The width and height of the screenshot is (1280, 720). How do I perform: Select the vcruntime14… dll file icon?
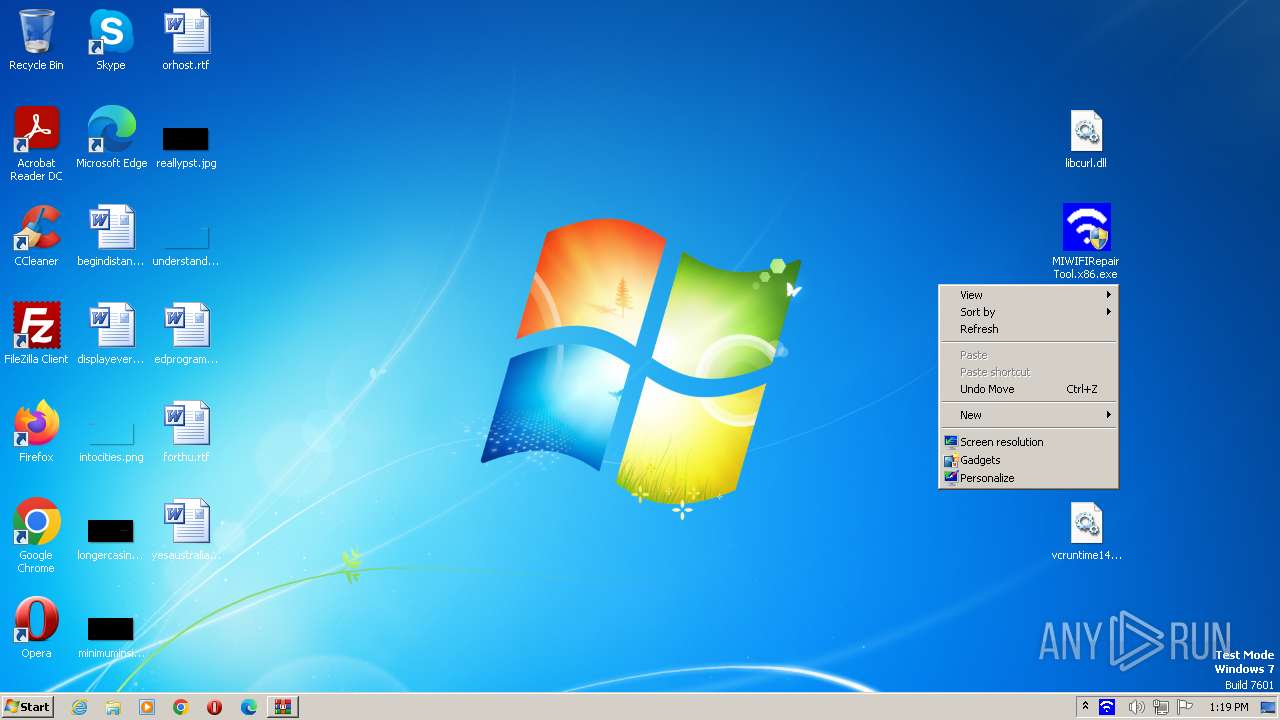tap(1086, 530)
